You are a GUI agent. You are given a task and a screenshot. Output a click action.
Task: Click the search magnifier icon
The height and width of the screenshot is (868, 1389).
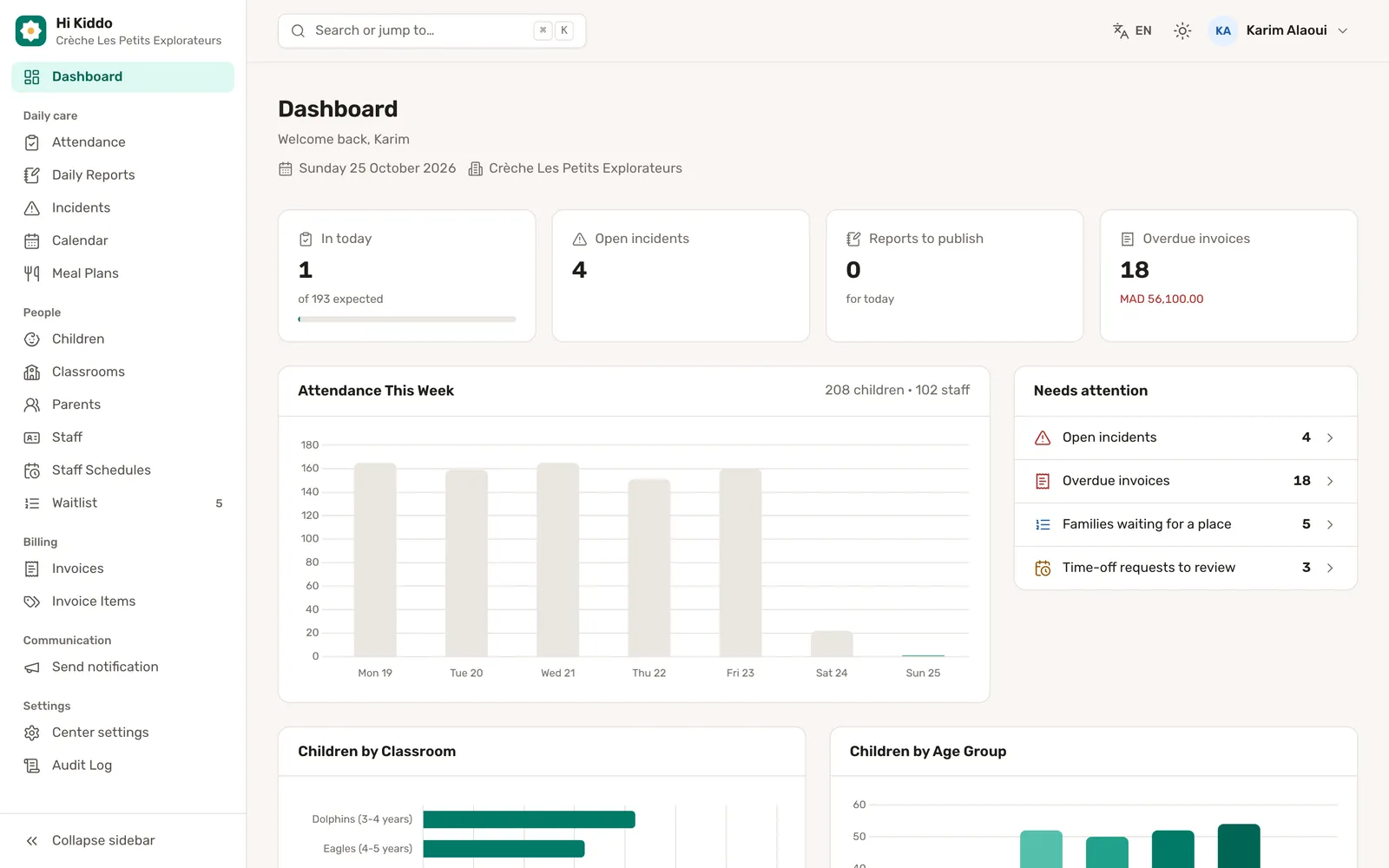tap(298, 31)
